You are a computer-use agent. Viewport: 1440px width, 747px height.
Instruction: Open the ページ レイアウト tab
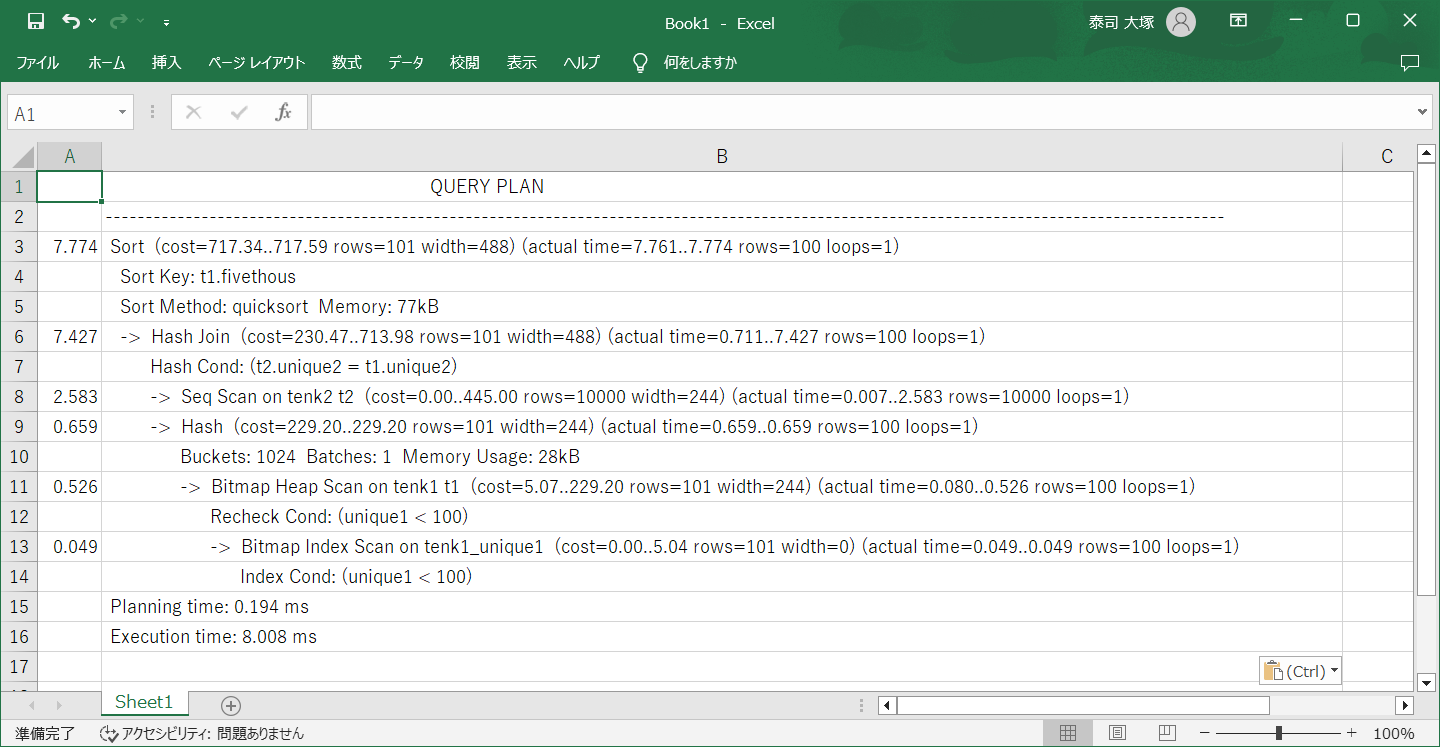(257, 63)
